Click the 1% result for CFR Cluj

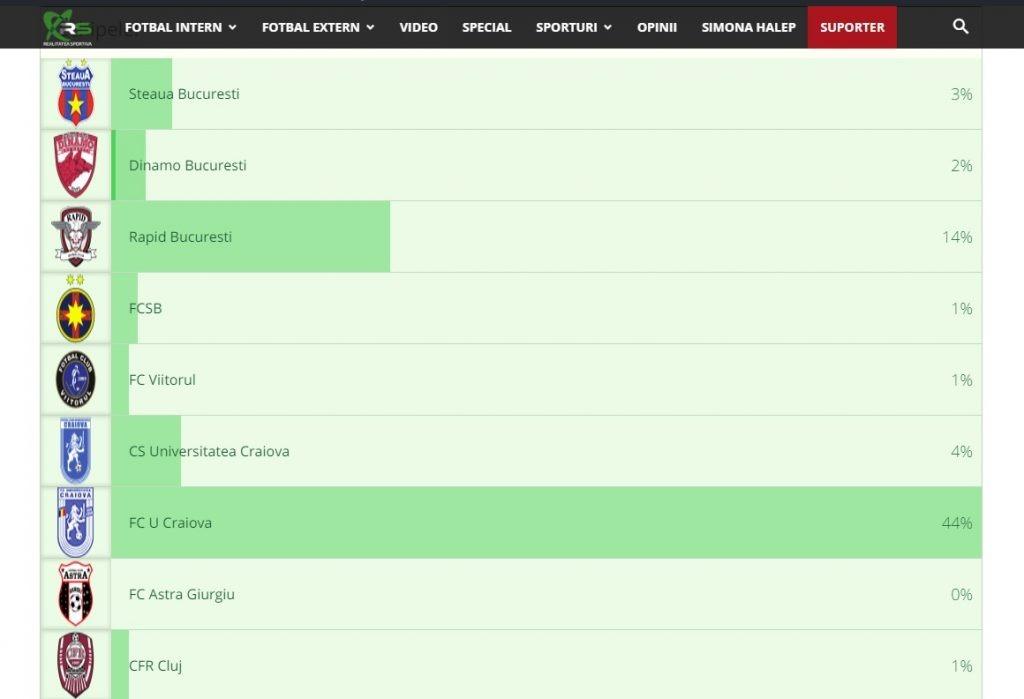pyautogui.click(x=961, y=666)
